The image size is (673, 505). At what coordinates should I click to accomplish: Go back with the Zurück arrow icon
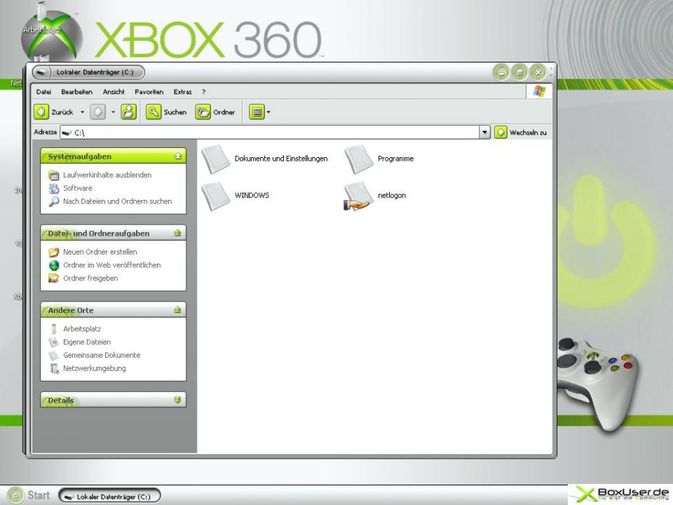42,112
